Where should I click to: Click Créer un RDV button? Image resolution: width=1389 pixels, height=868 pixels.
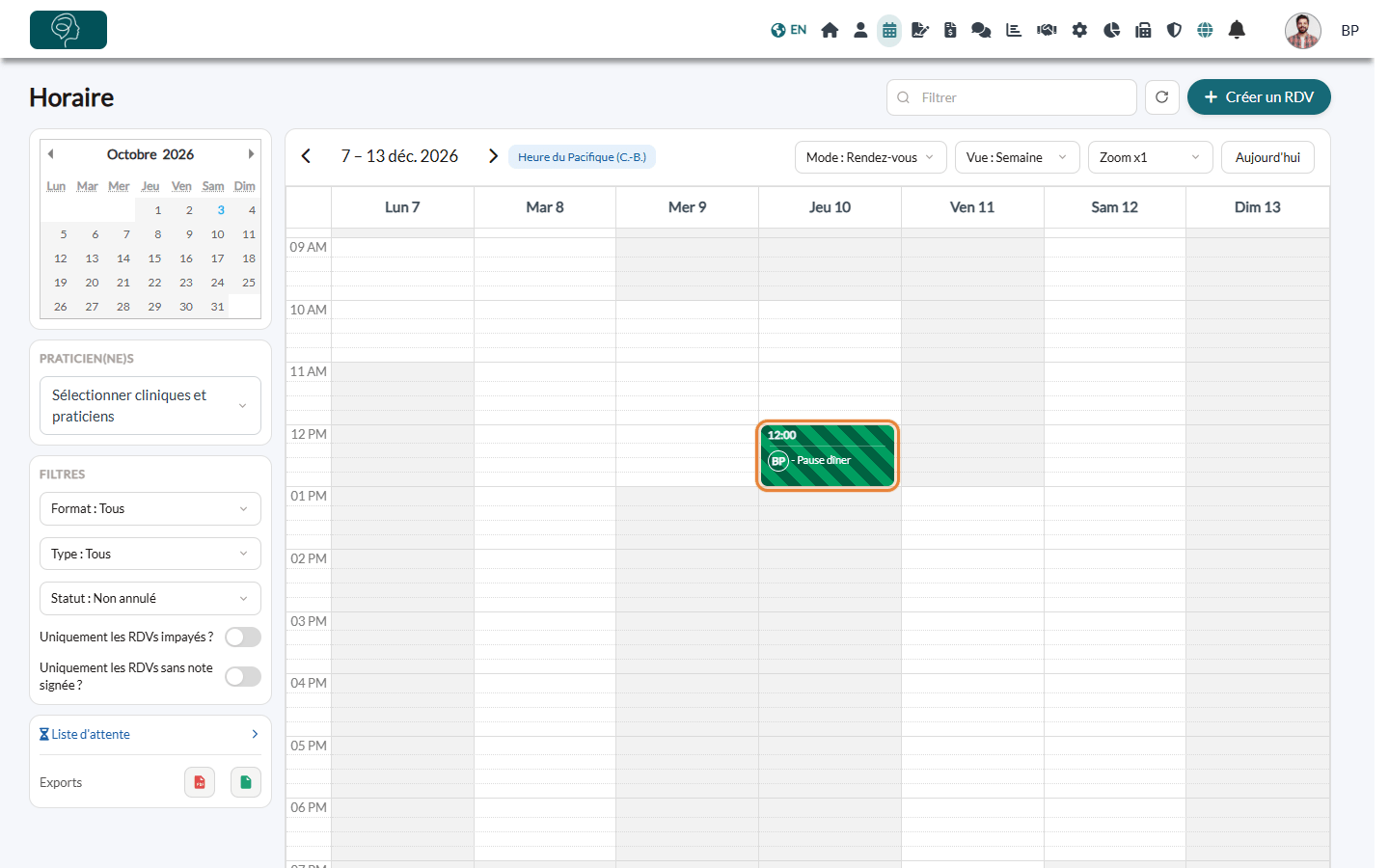1259,97
